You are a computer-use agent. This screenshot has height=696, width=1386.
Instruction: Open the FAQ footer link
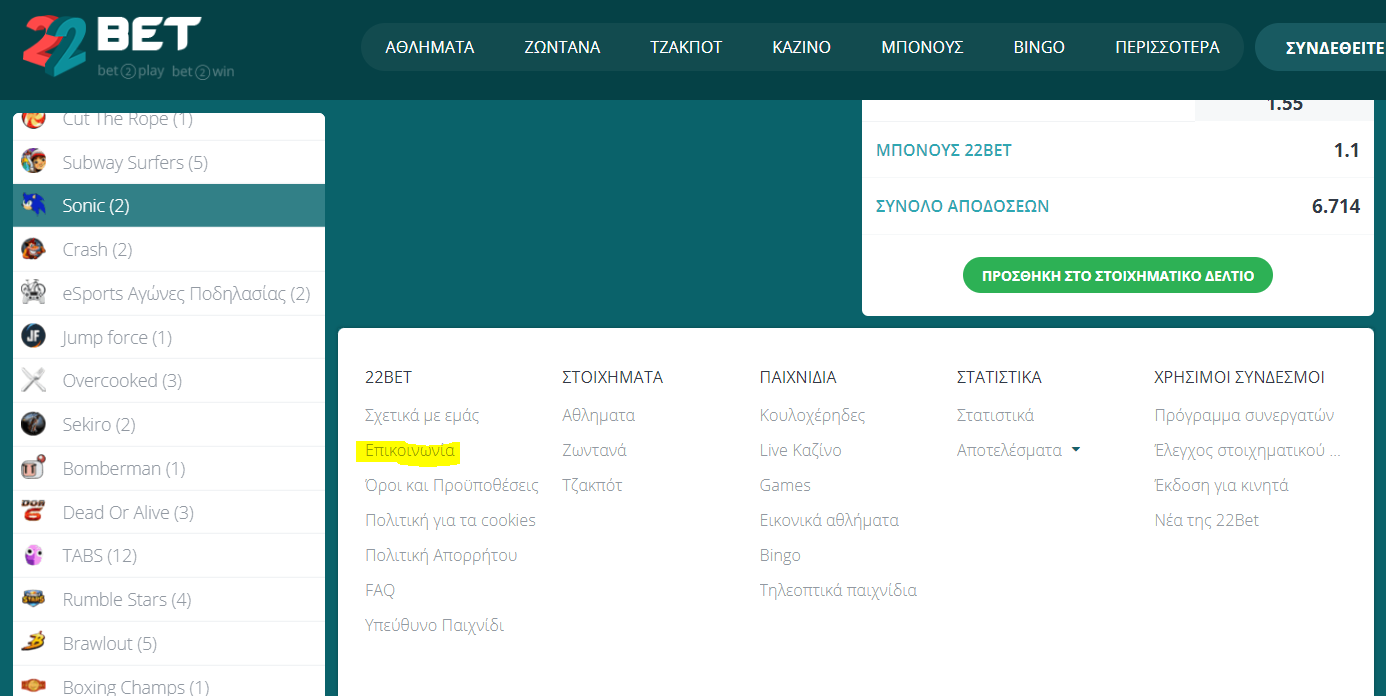pyautogui.click(x=380, y=590)
